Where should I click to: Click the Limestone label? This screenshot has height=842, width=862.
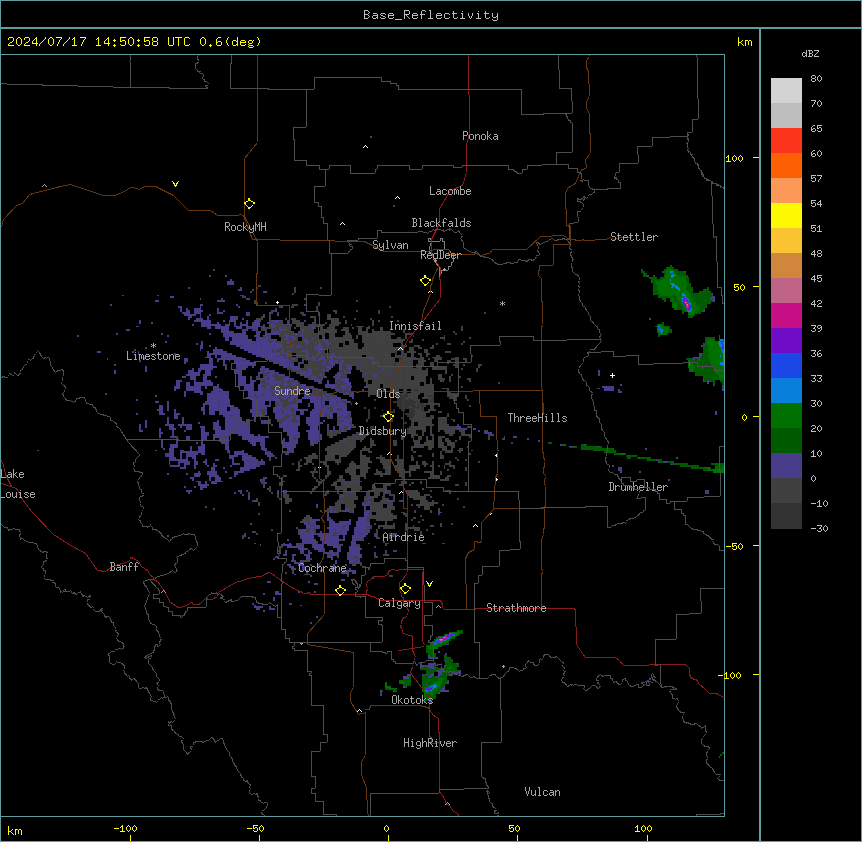pos(153,356)
